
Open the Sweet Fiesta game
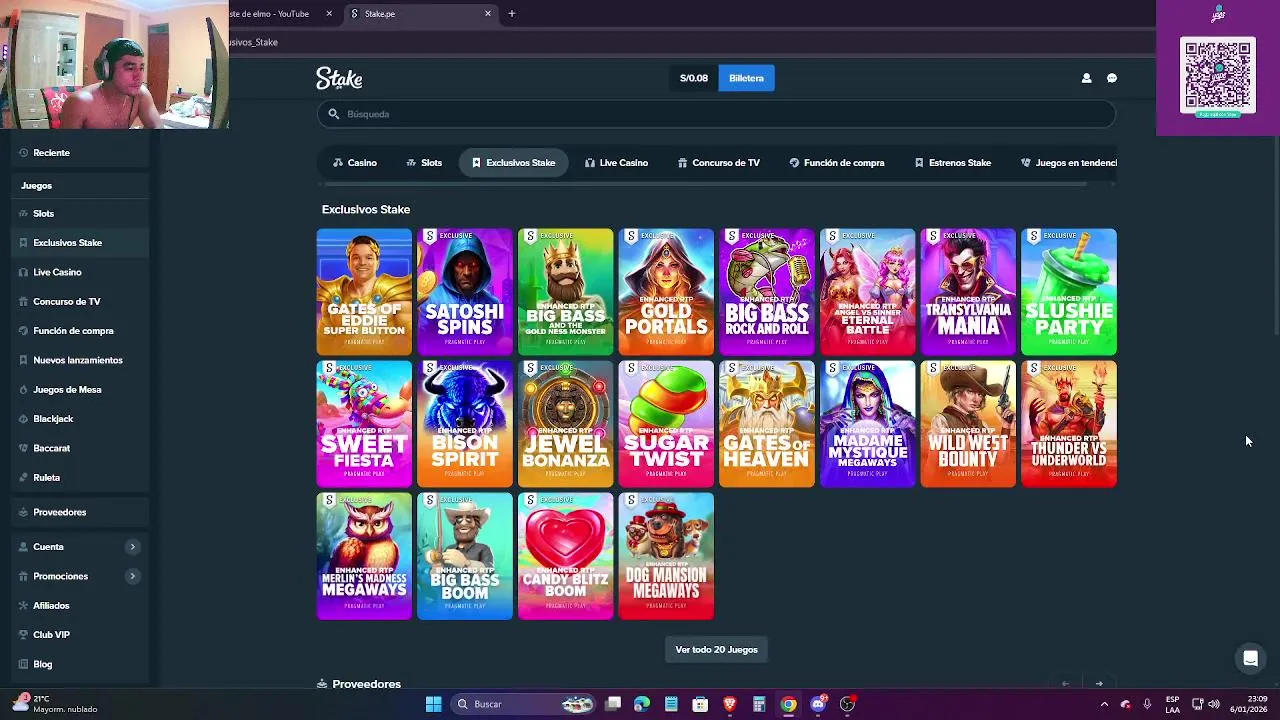pyautogui.click(x=364, y=424)
